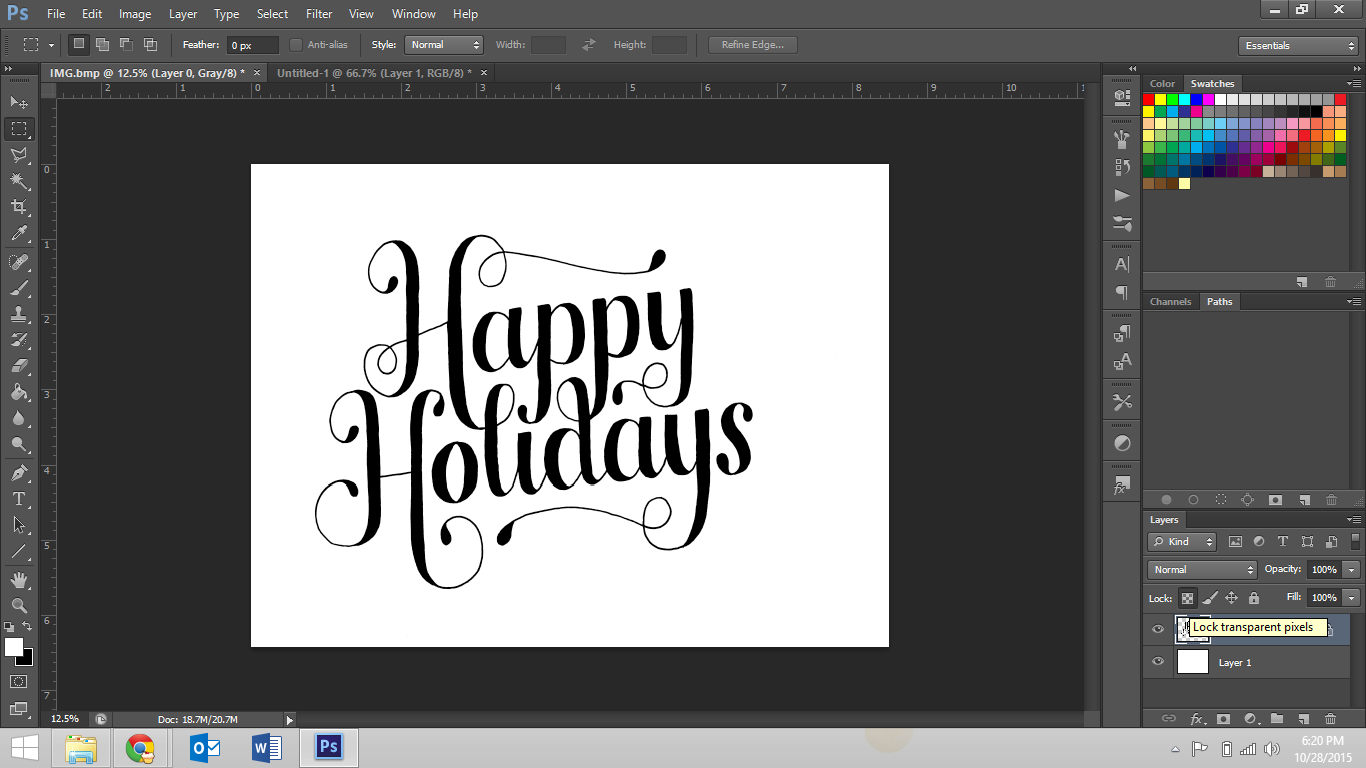The height and width of the screenshot is (768, 1366).
Task: Click the Feather value input field
Action: coord(253,45)
